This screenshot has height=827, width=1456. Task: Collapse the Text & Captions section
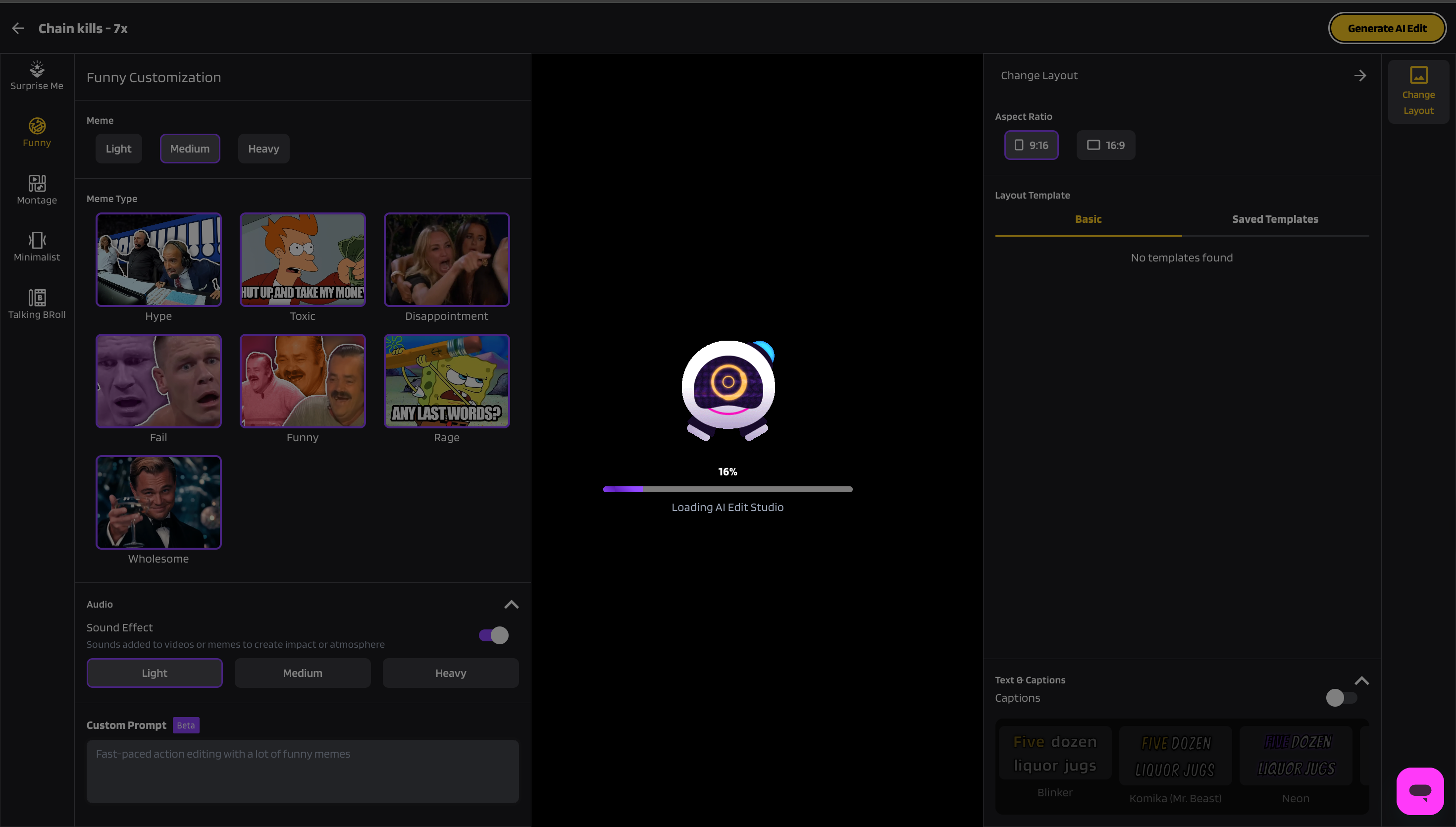click(x=1362, y=680)
